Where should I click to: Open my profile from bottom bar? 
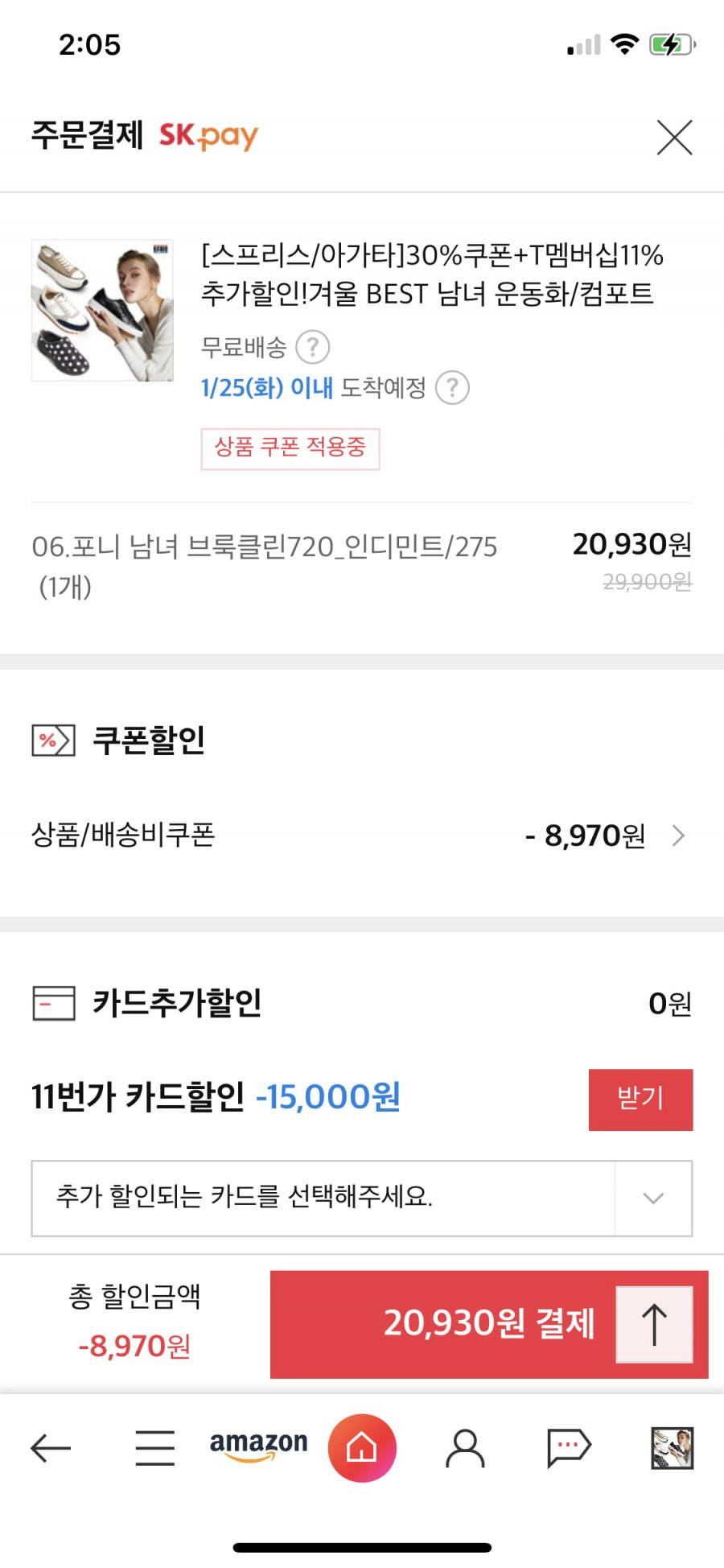point(465,1448)
